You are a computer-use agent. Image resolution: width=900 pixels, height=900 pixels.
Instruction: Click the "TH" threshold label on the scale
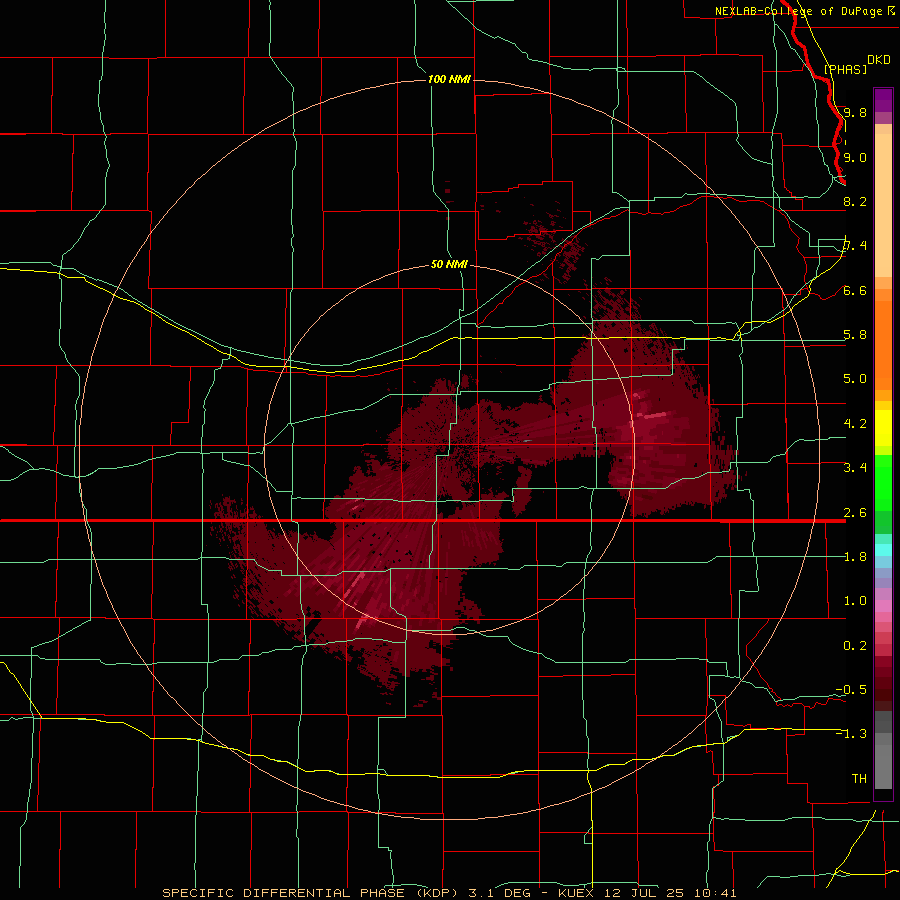859,779
